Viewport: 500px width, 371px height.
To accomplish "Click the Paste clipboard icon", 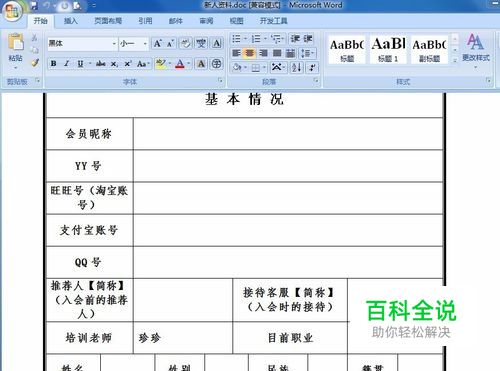I will pyautogui.click(x=16, y=42).
